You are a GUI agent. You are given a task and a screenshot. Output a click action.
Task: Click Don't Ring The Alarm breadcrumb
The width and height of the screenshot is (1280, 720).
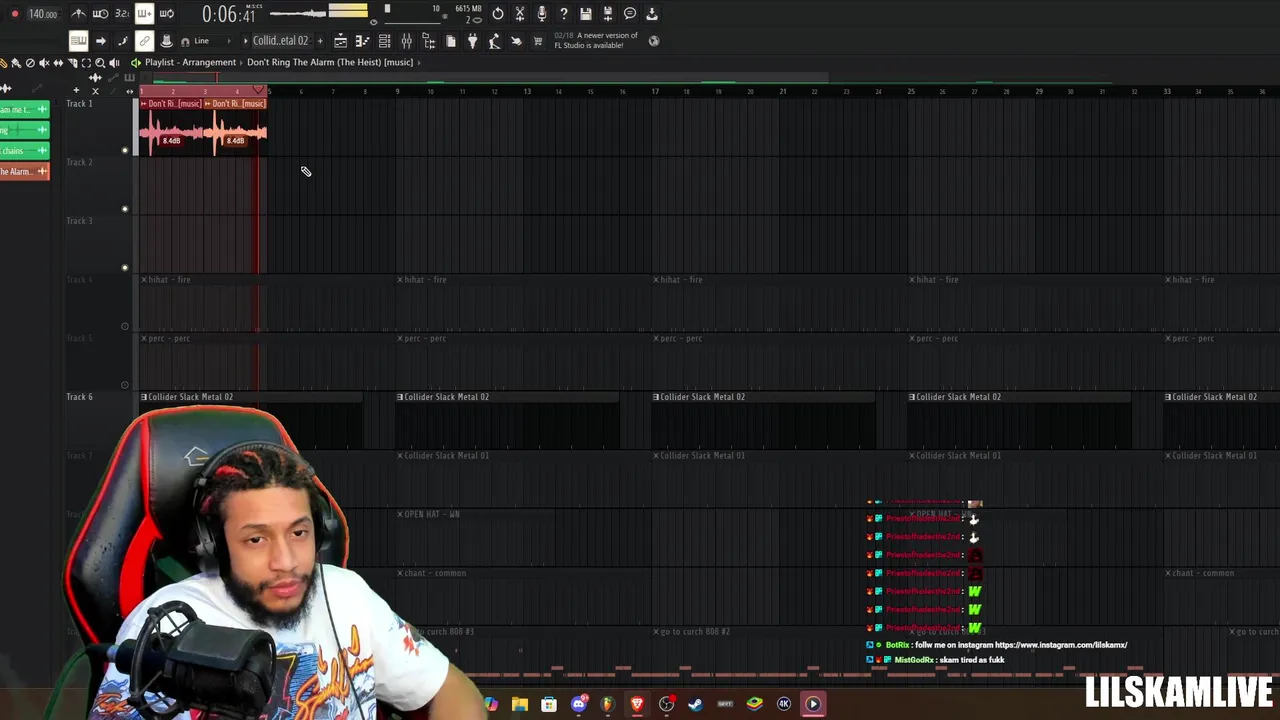(330, 62)
